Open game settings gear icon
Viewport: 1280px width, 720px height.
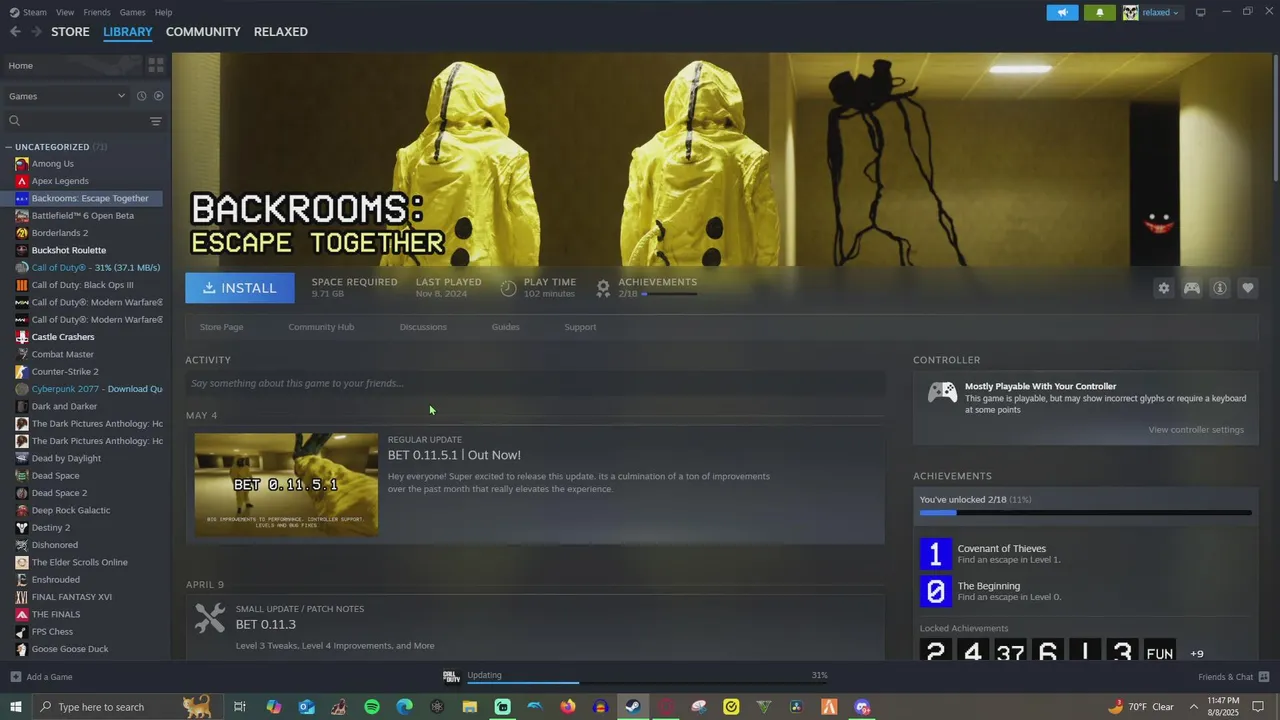1164,288
